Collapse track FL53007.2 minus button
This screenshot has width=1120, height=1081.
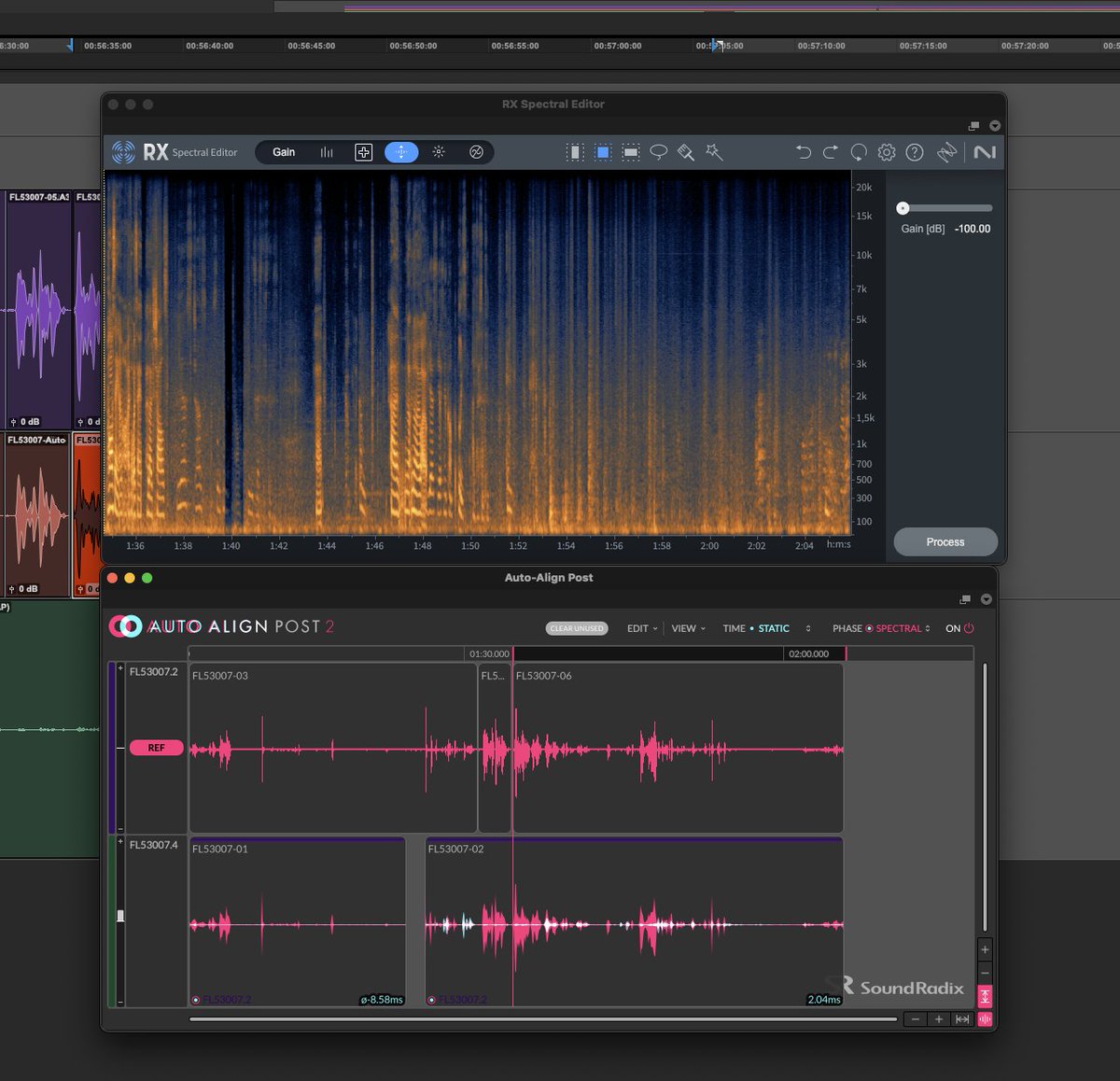point(120,829)
